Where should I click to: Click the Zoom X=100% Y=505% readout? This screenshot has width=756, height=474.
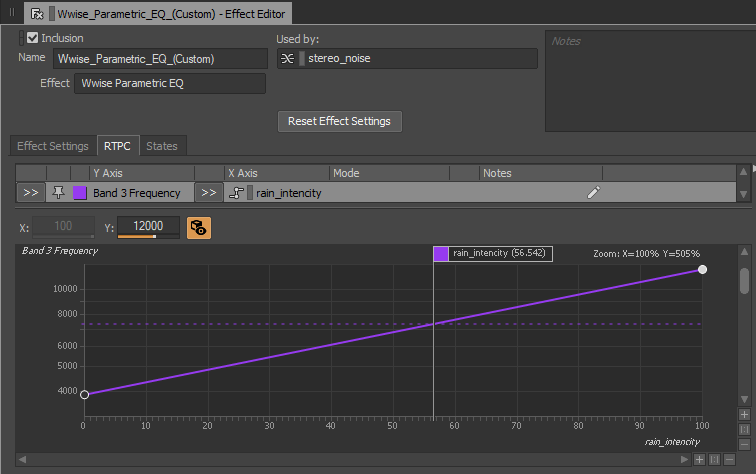coord(646,254)
